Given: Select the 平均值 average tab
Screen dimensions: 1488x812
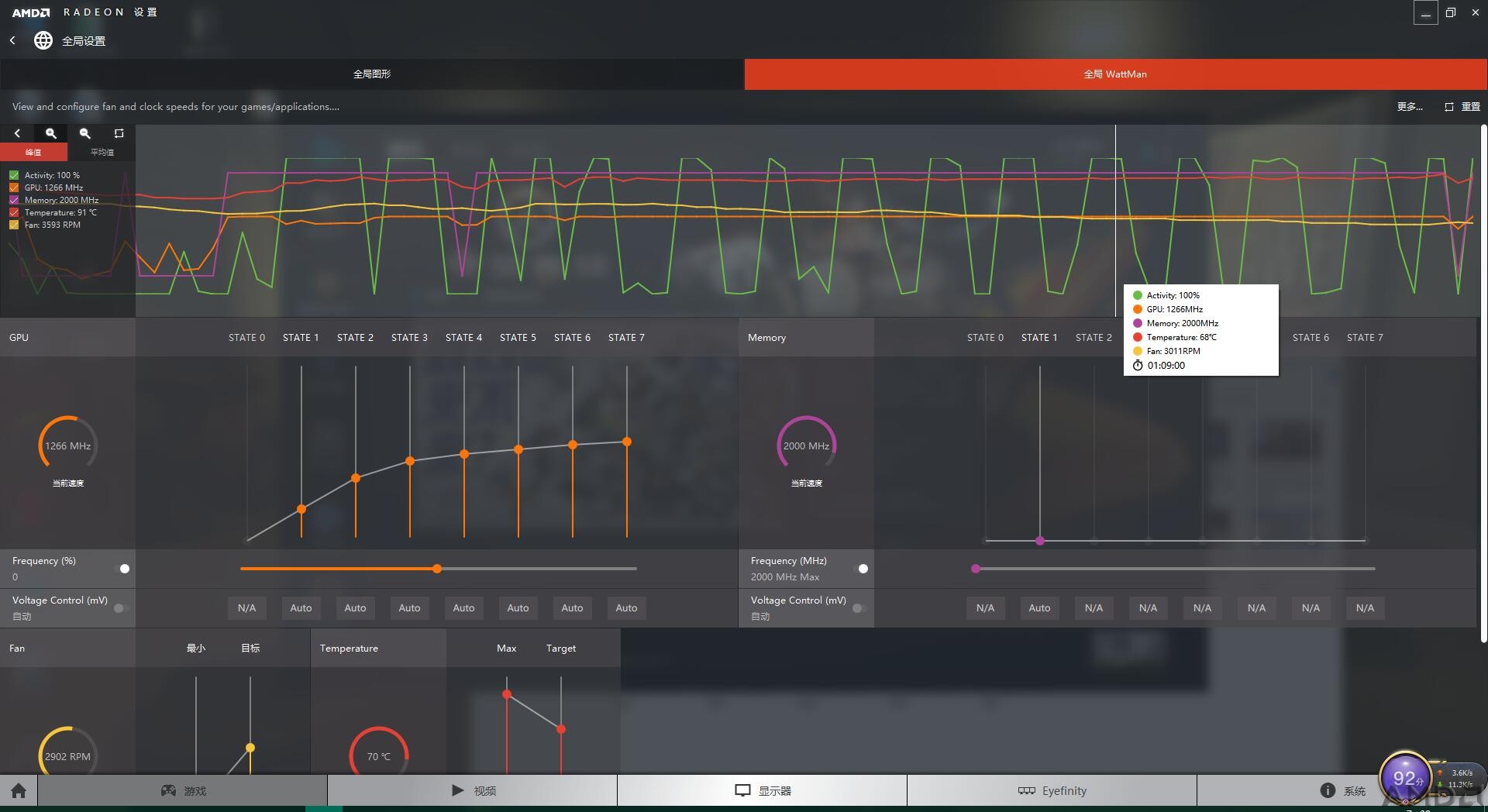Looking at the screenshot, I should coord(102,152).
